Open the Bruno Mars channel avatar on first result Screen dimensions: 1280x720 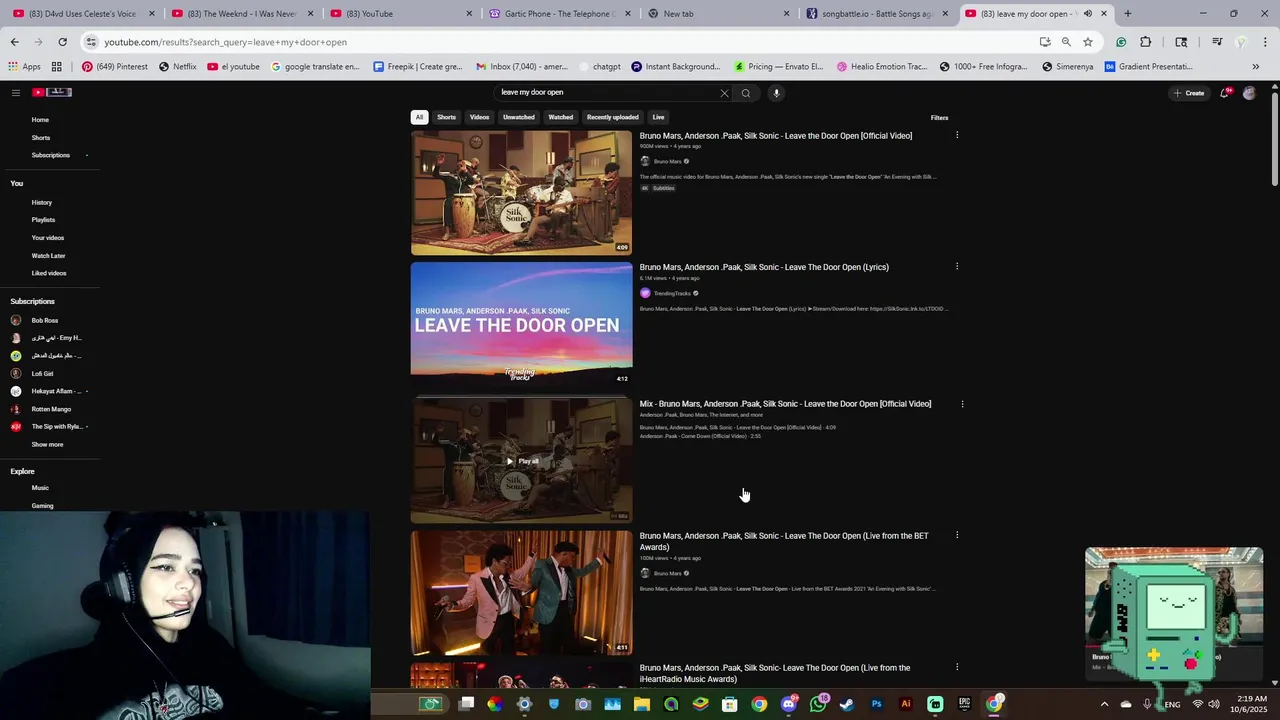point(645,161)
